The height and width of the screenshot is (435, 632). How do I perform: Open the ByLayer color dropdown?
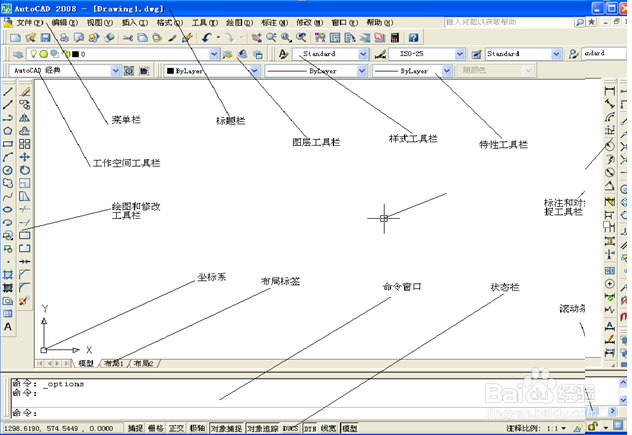click(254, 71)
